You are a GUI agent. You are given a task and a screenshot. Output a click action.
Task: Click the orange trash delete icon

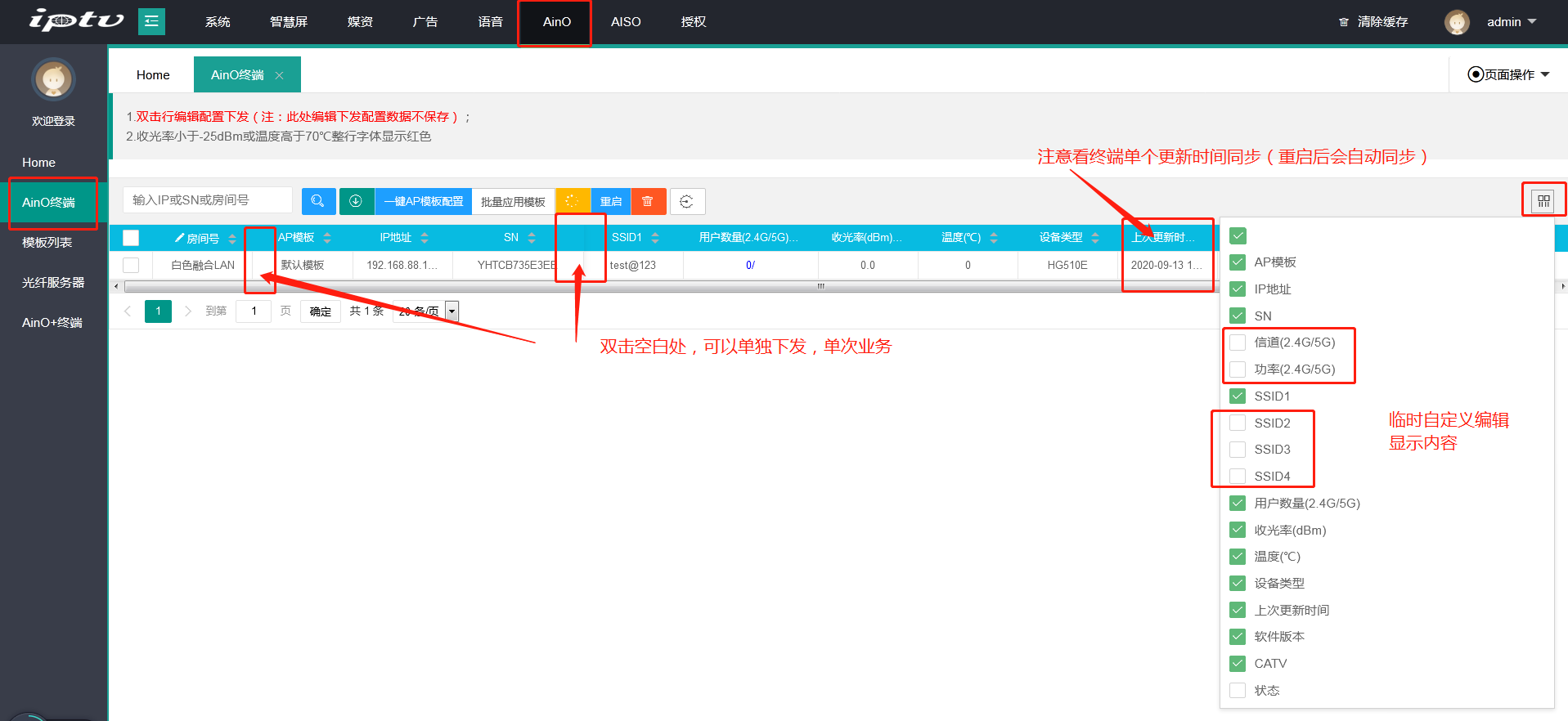tap(648, 201)
